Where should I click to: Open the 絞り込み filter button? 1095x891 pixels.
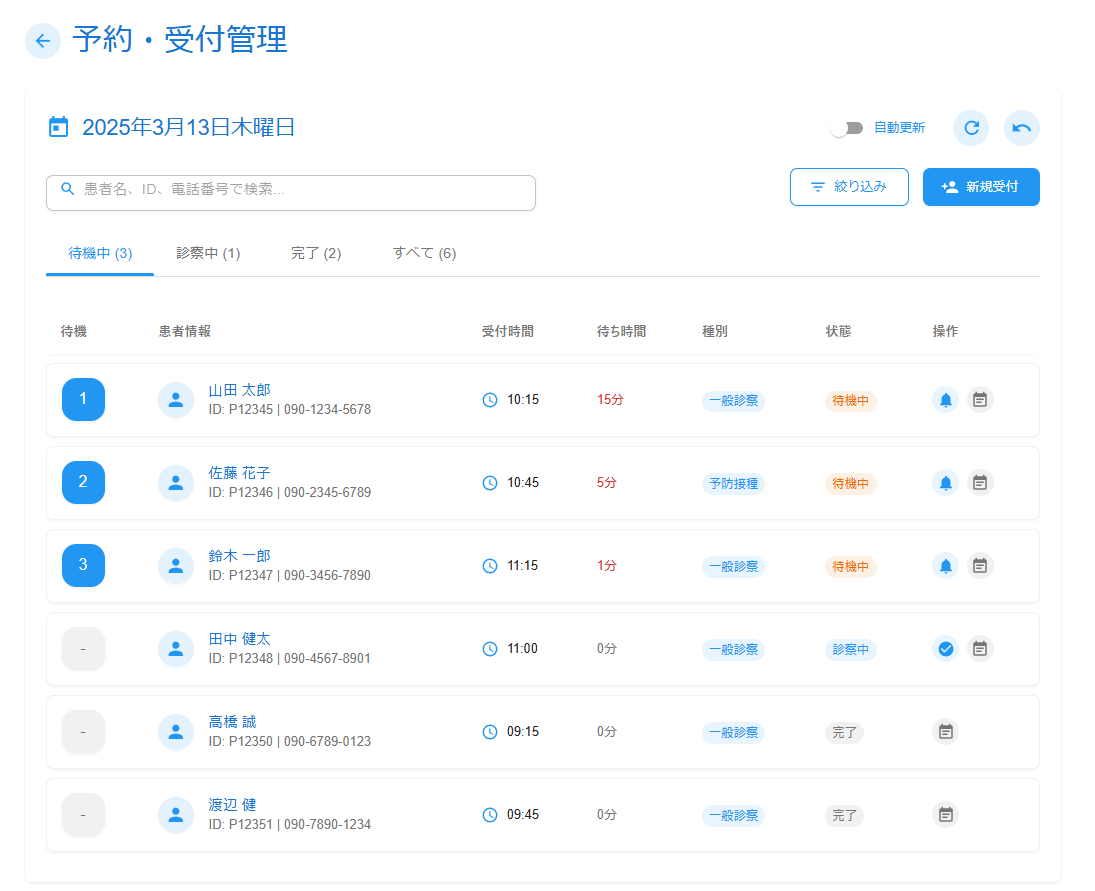click(849, 187)
